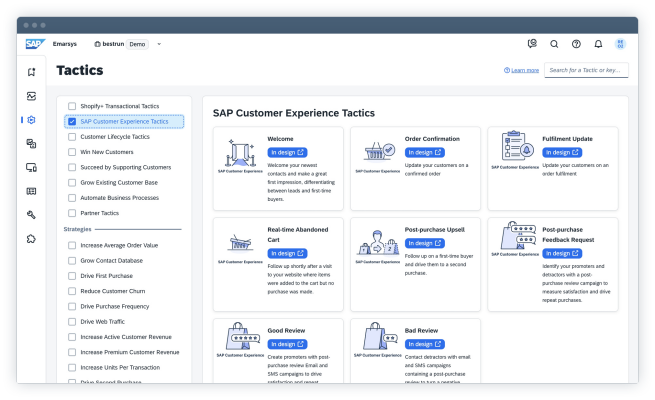
Task: Open the contact book icon in sidebar
Action: point(31,191)
